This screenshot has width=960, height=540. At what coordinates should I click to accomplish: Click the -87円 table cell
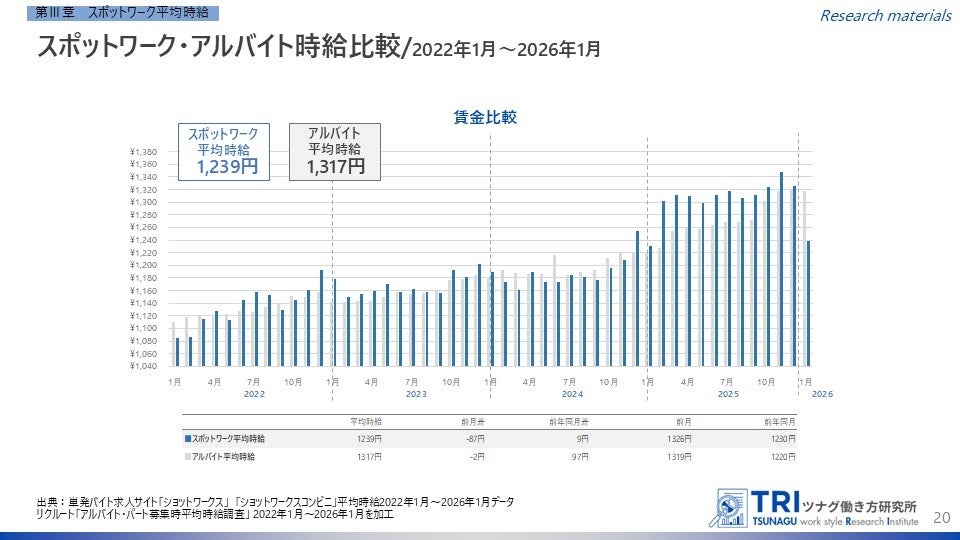coord(475,439)
